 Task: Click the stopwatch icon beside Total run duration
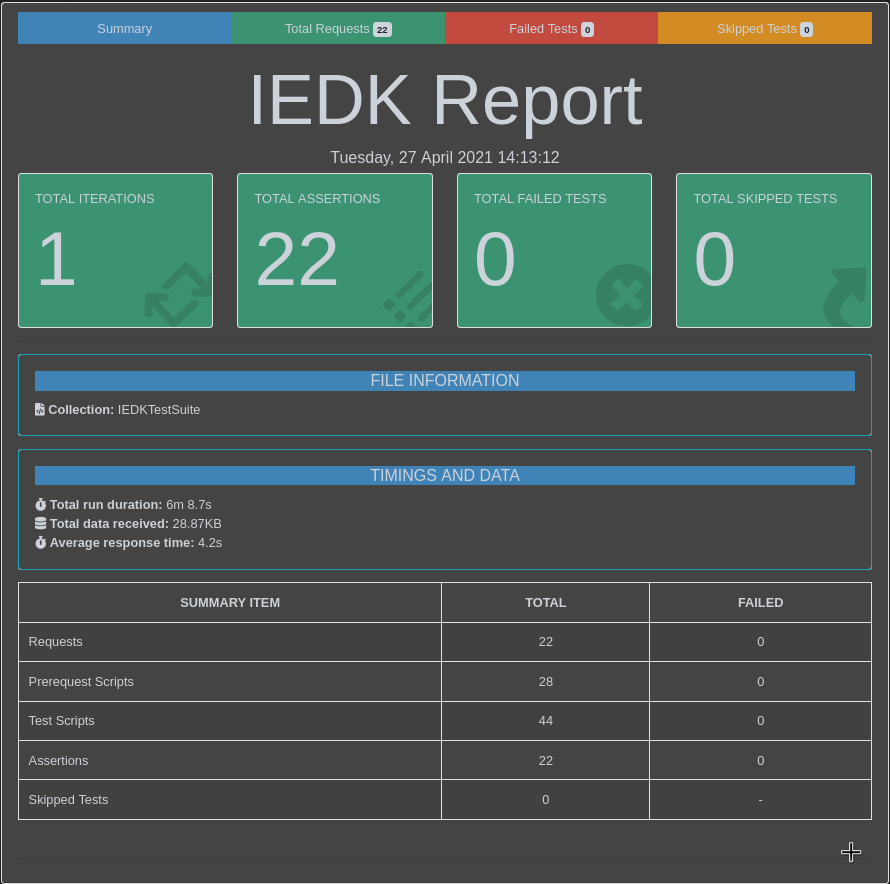pyautogui.click(x=40, y=504)
